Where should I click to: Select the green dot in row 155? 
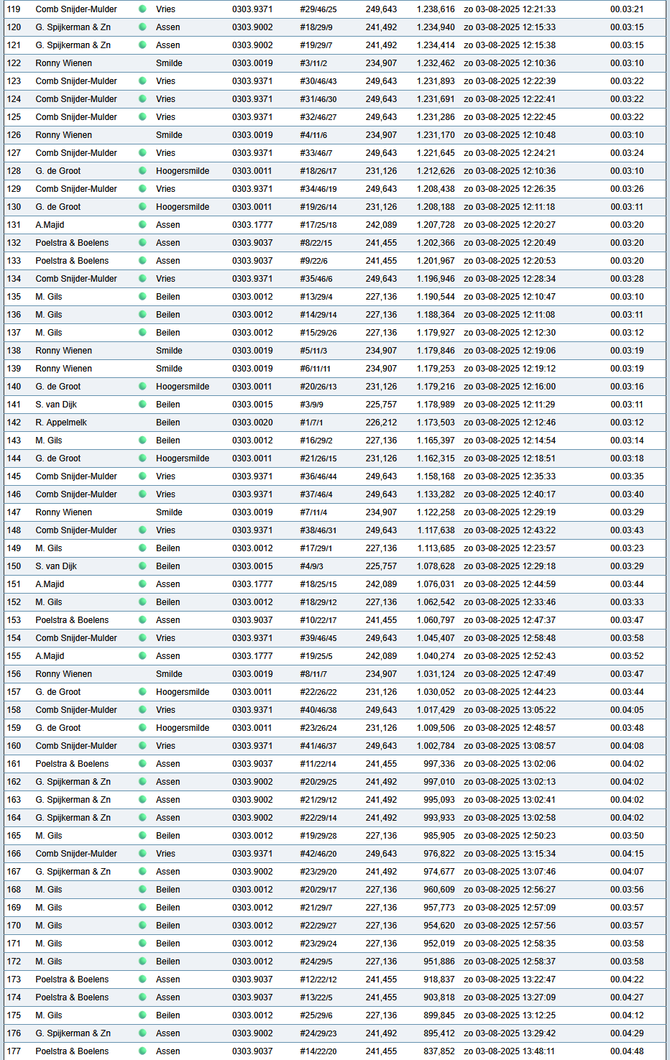142,656
